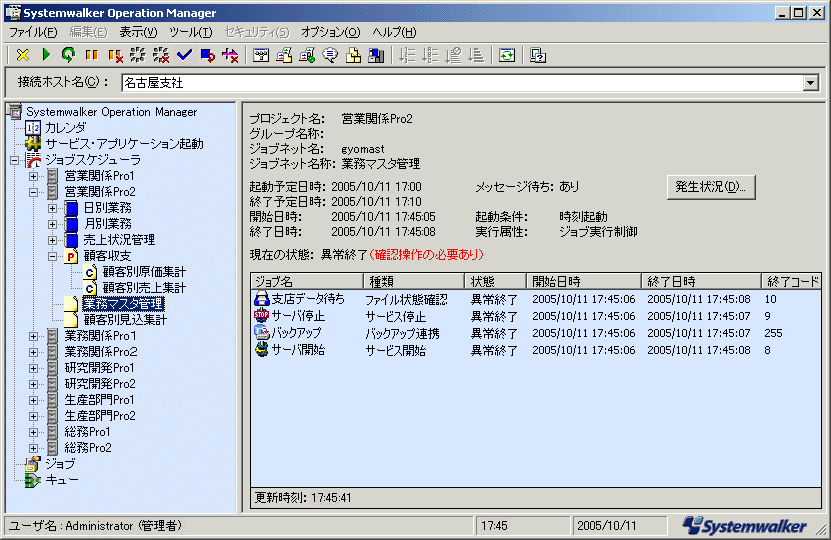Click the blue checkmark confirm toolbar icon
Screen dimensions: 831x540
[x=183, y=55]
